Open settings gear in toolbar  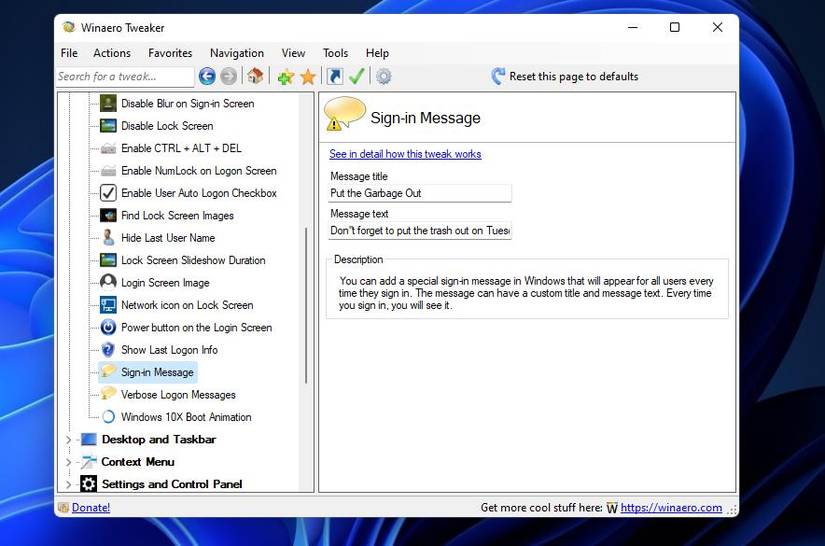coord(384,77)
